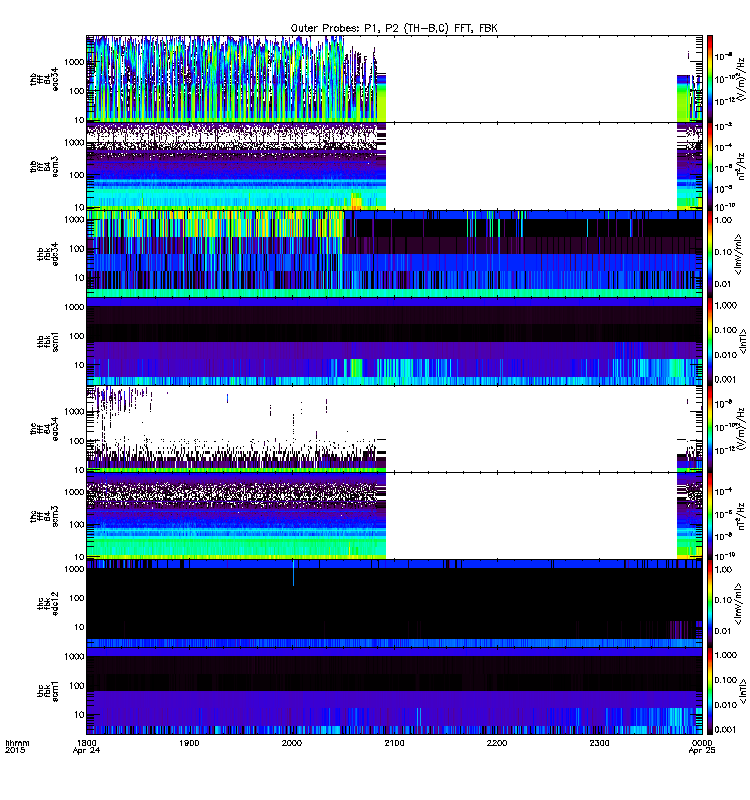Select the color bar beside the thb fbk edc34 panel
Image resolution: width=750 pixels, height=800 pixels.
(x=710, y=254)
